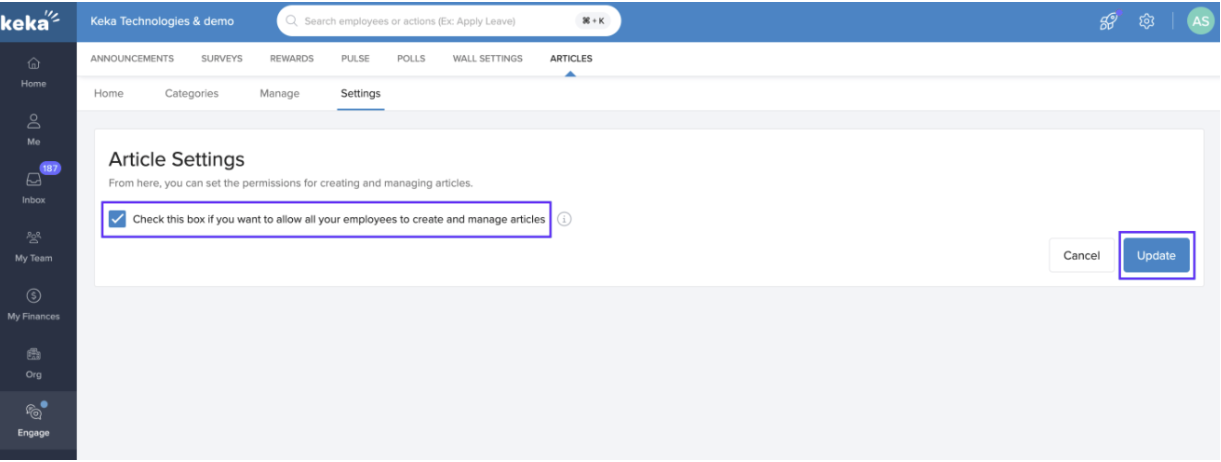The width and height of the screenshot is (1221, 462).
Task: Uncheck allow employees to create articles
Action: coord(117,219)
